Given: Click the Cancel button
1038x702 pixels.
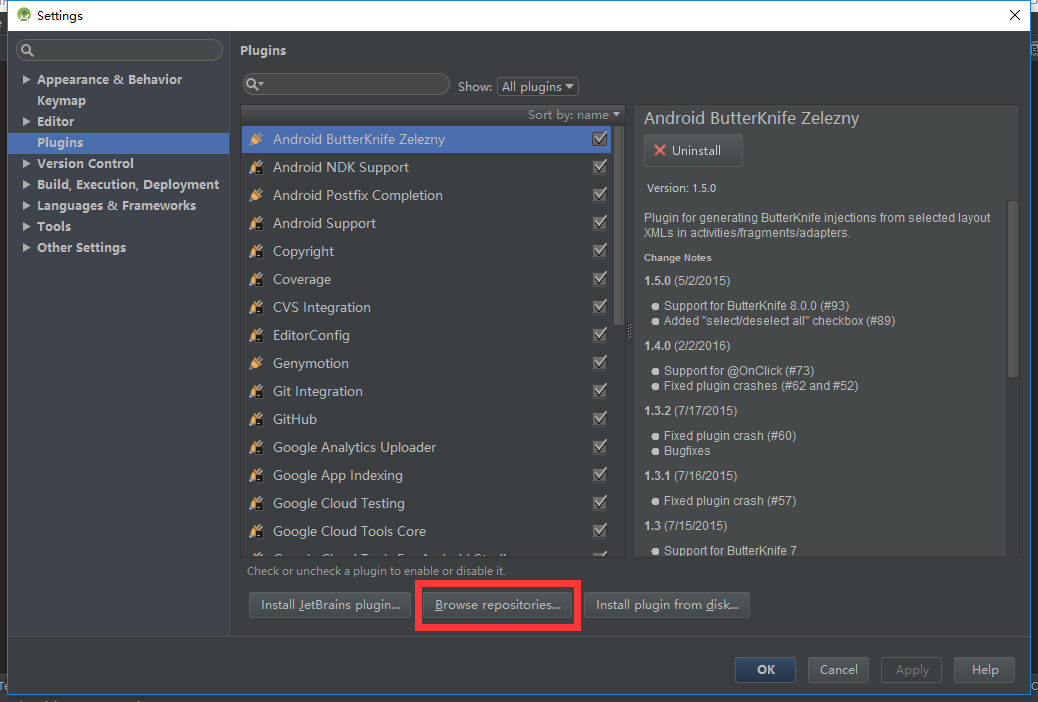Looking at the screenshot, I should coord(839,670).
